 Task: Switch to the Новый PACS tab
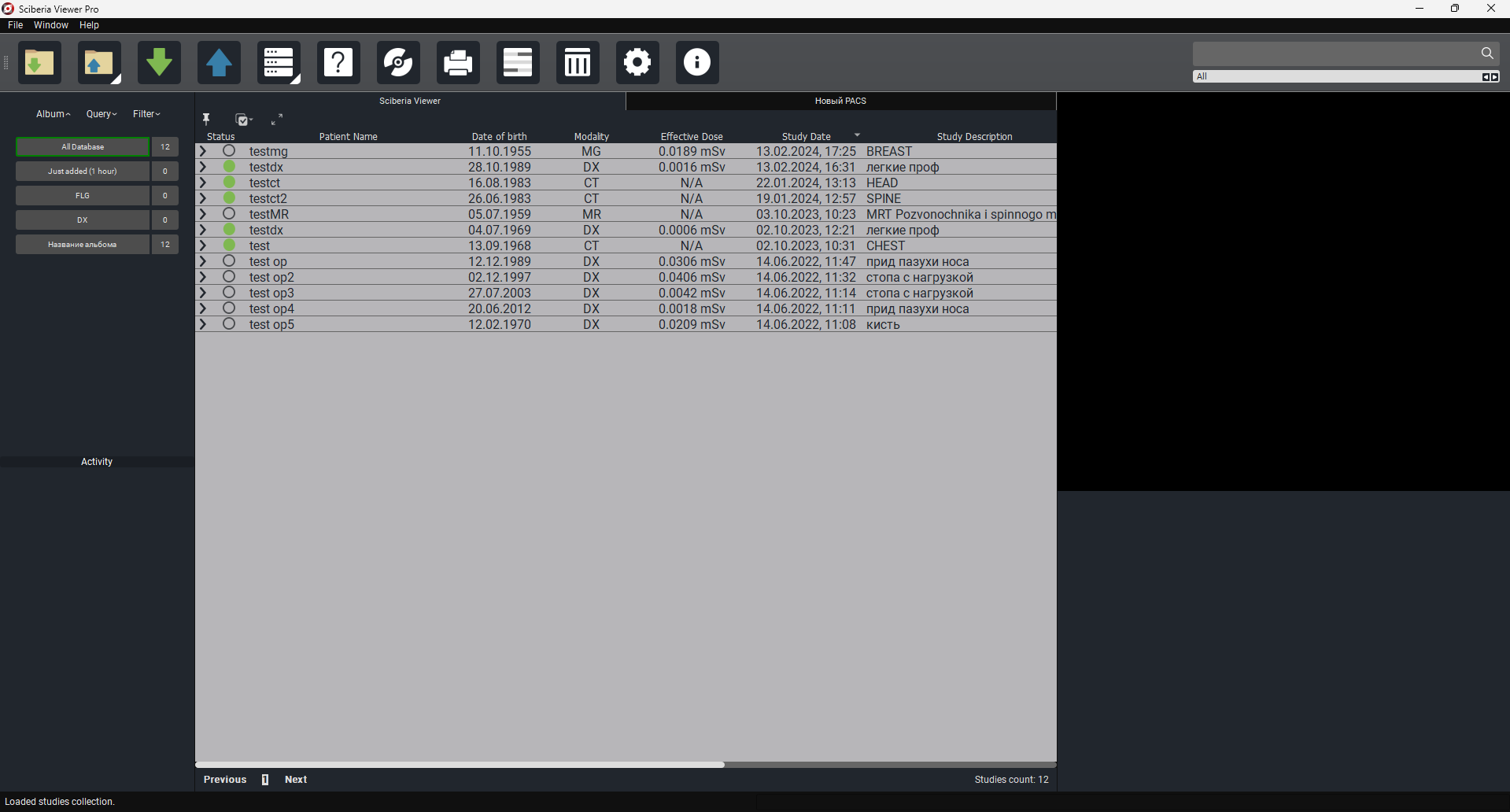coord(840,101)
